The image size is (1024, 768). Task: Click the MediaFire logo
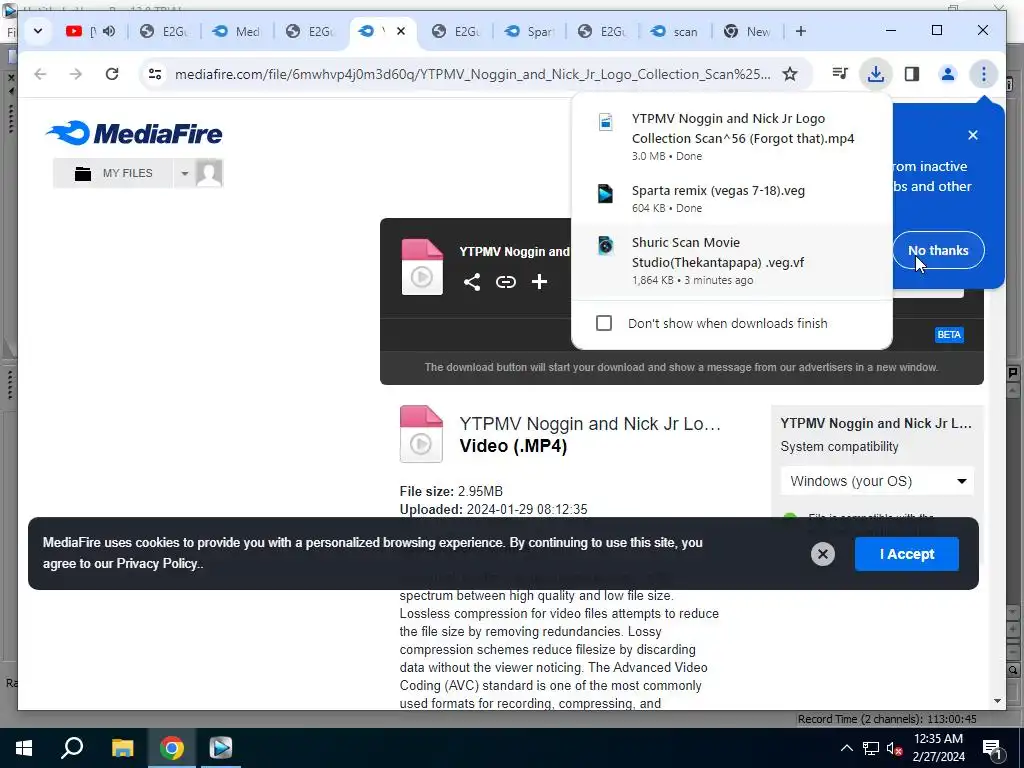pyautogui.click(x=135, y=133)
